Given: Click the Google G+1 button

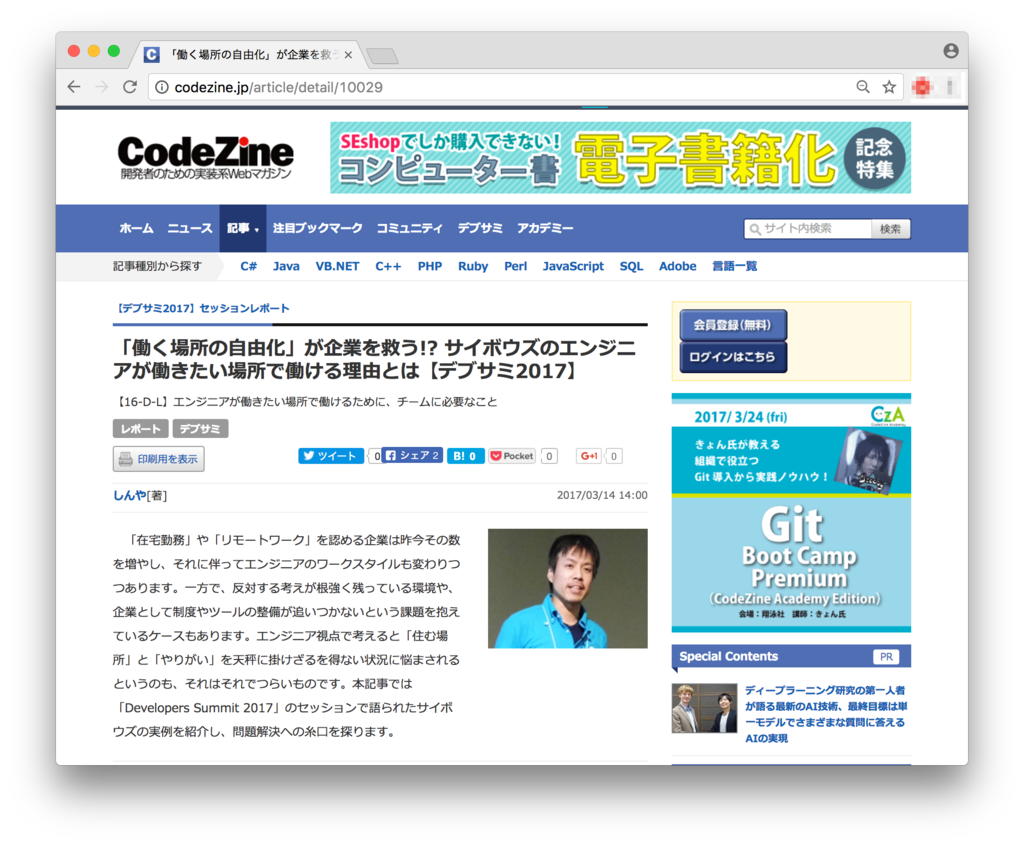Looking at the screenshot, I should click(588, 456).
